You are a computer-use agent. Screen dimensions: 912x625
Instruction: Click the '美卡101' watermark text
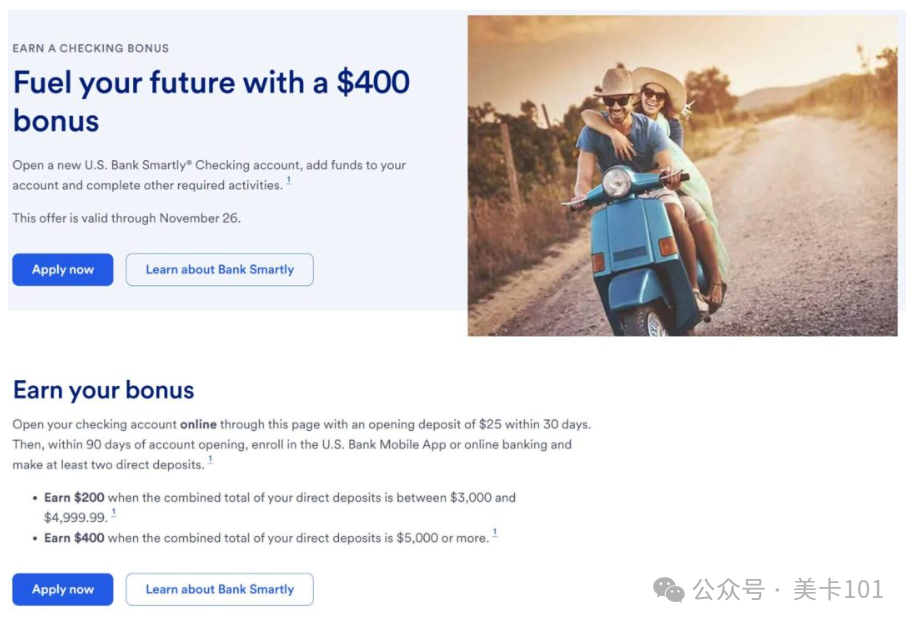(838, 590)
